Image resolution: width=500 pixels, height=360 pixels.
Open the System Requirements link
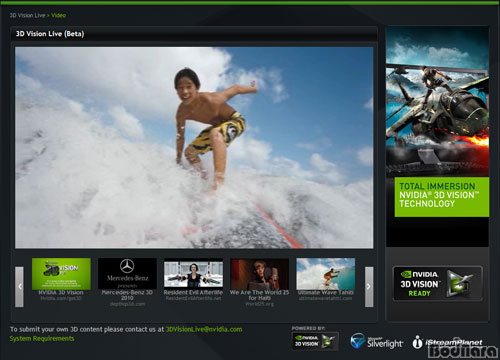42,339
